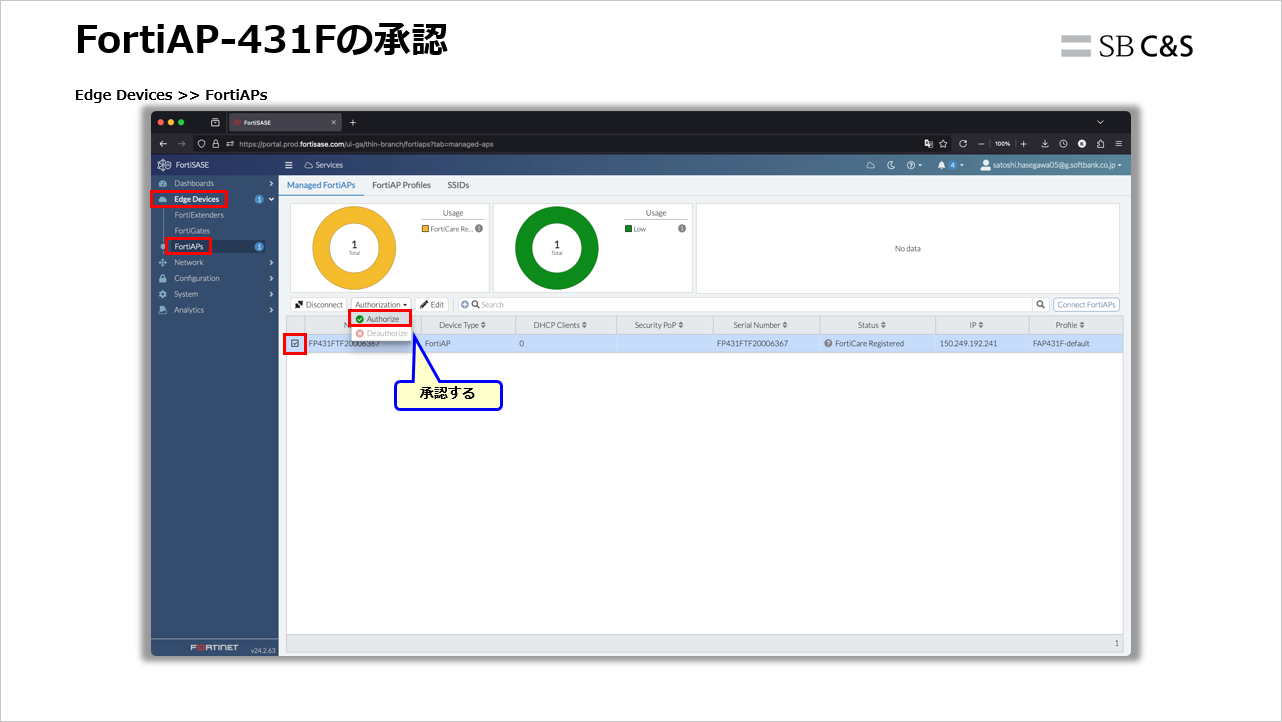Screen dimensions: 1282x722
Task: Open a new browser tab
Action: coord(352,122)
